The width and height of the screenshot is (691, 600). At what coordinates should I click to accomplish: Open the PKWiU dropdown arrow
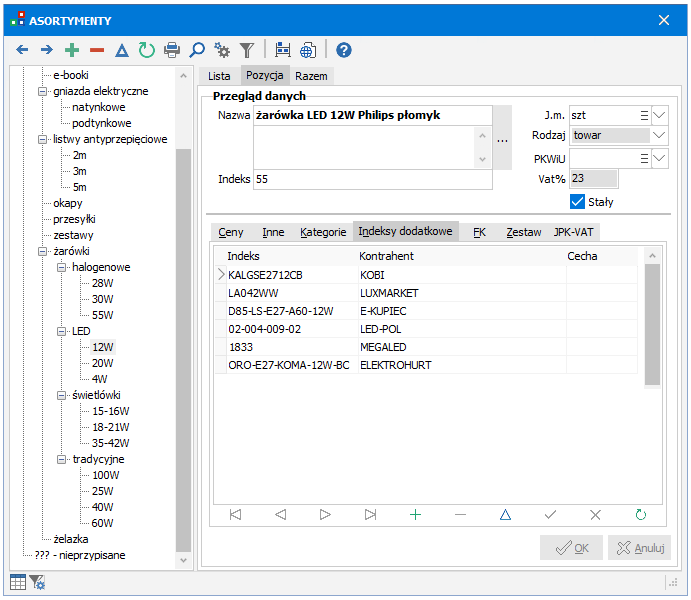[659, 159]
